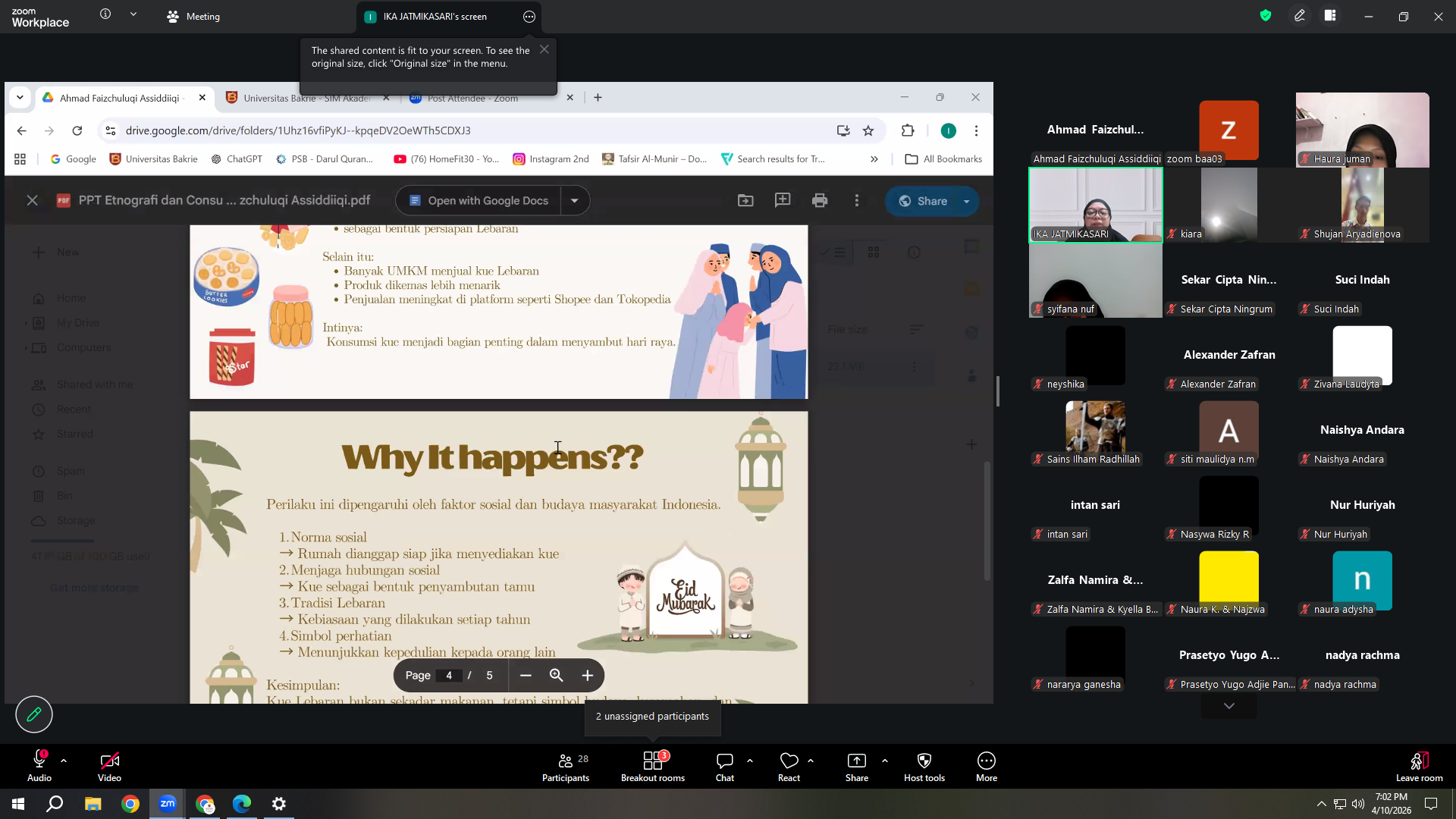
Task: Open PDF preview more actions menu
Action: coord(857,200)
